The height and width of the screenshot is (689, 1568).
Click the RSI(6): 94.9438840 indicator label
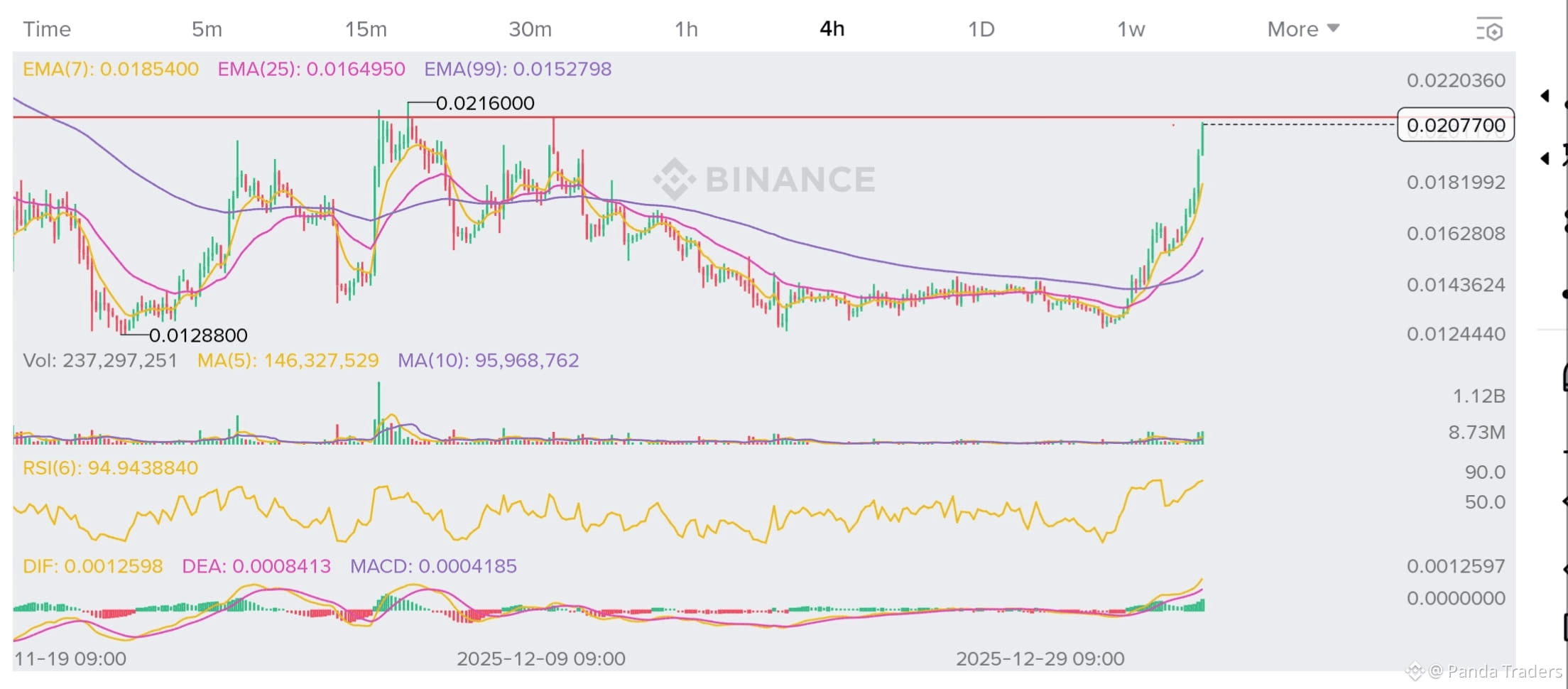(110, 468)
